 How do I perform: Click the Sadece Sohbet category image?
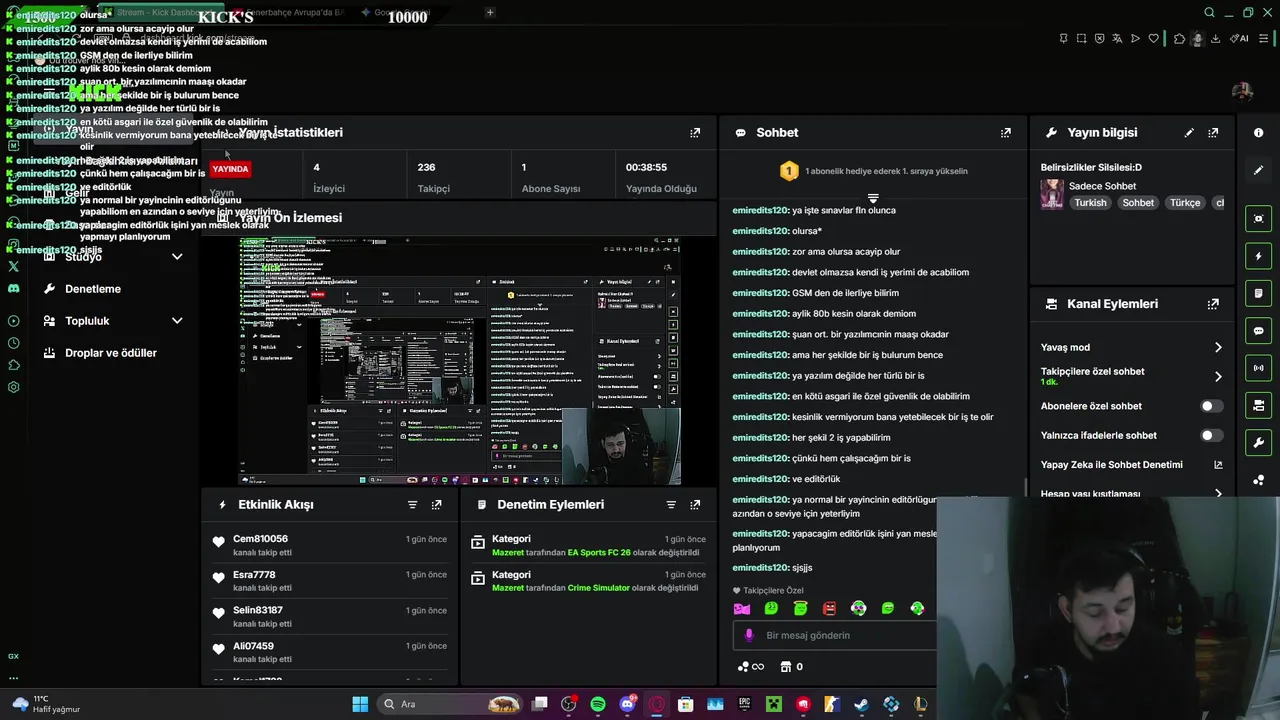pos(1052,194)
